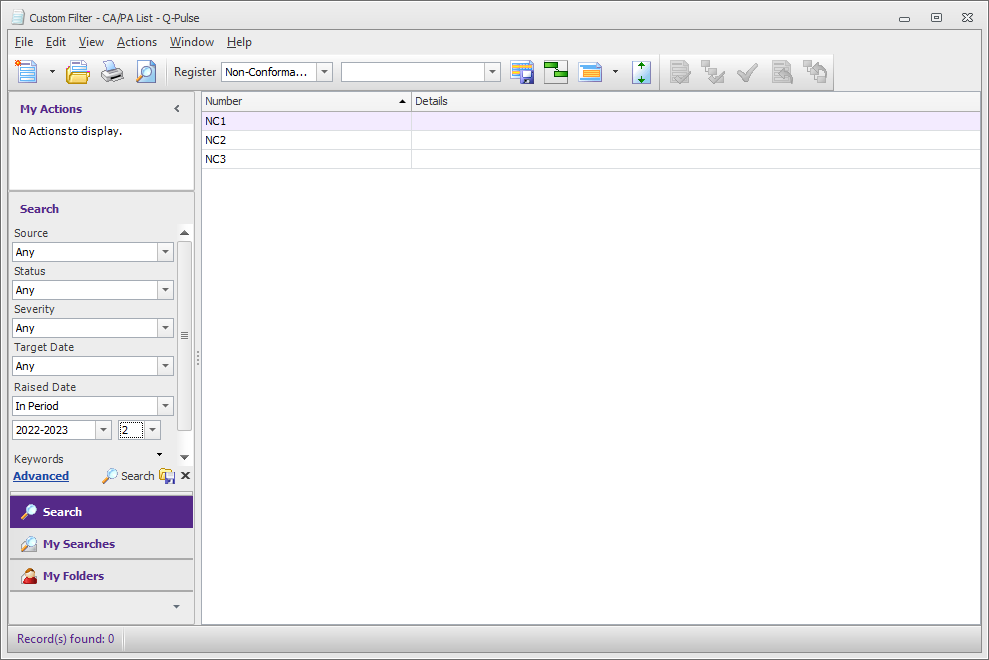Select the NC2 row
989x660 pixels.
coord(591,140)
